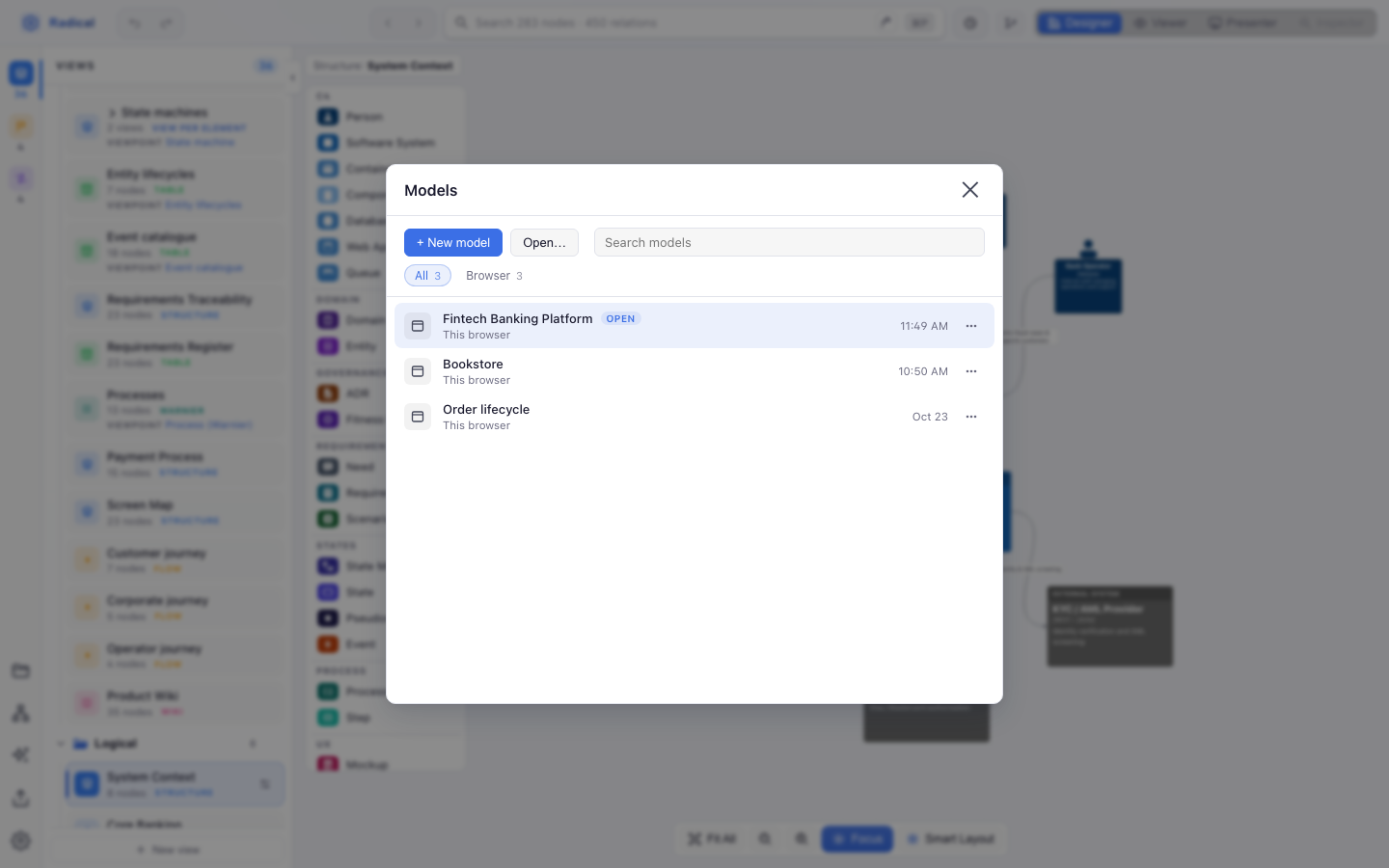Focus the Search models field
The width and height of the screenshot is (1389, 868).
(x=789, y=243)
